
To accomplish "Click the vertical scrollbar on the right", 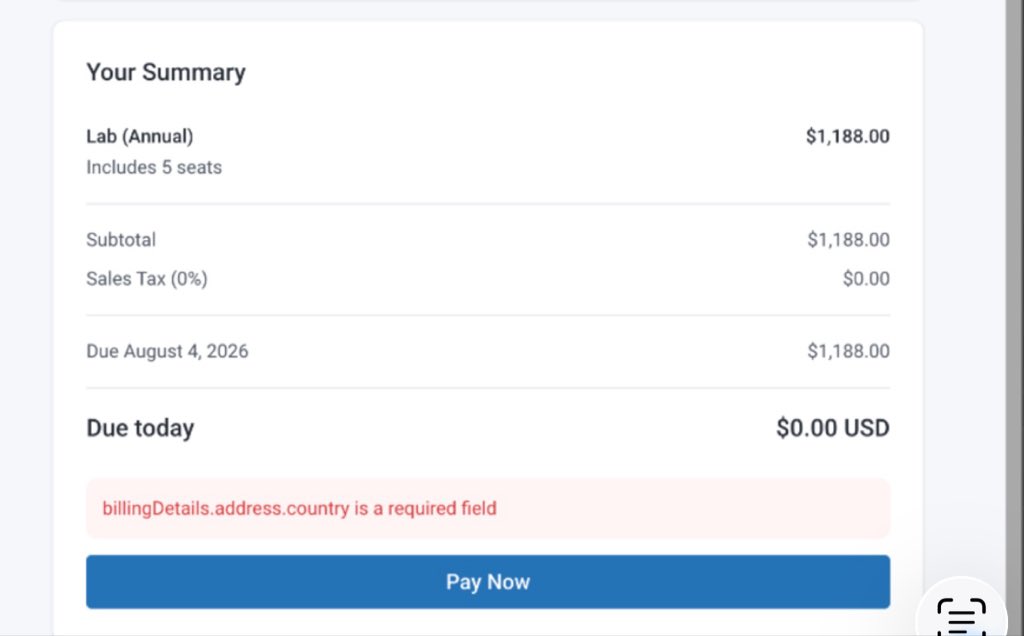I will point(1014,318).
